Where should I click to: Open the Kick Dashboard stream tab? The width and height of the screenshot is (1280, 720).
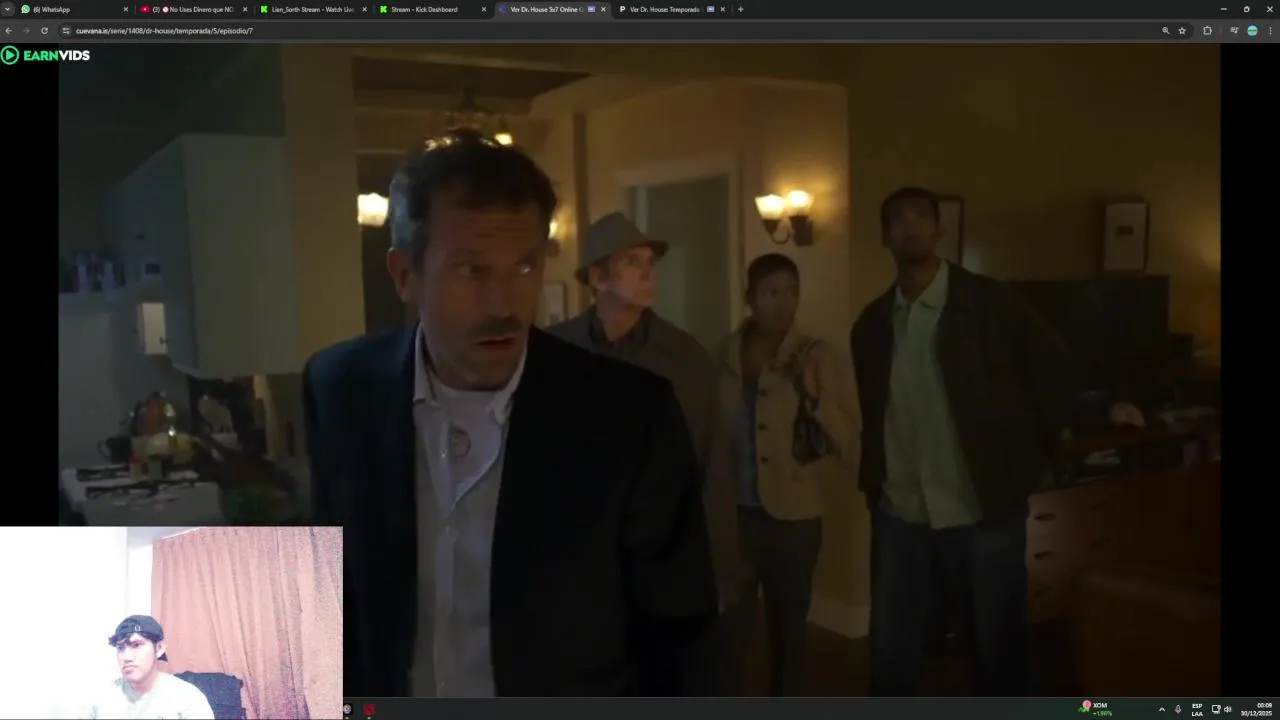click(431, 9)
